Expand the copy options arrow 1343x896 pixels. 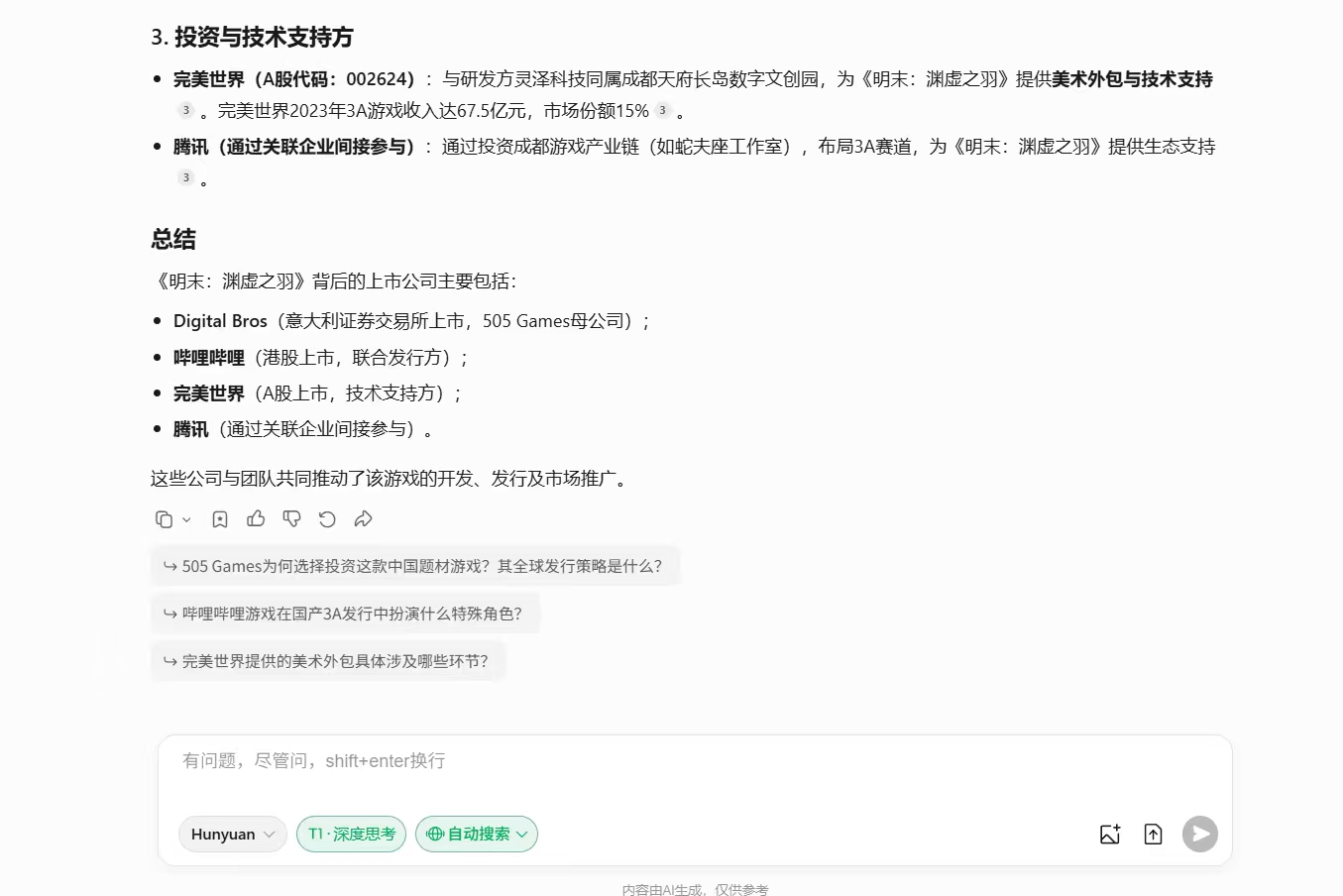tap(186, 519)
